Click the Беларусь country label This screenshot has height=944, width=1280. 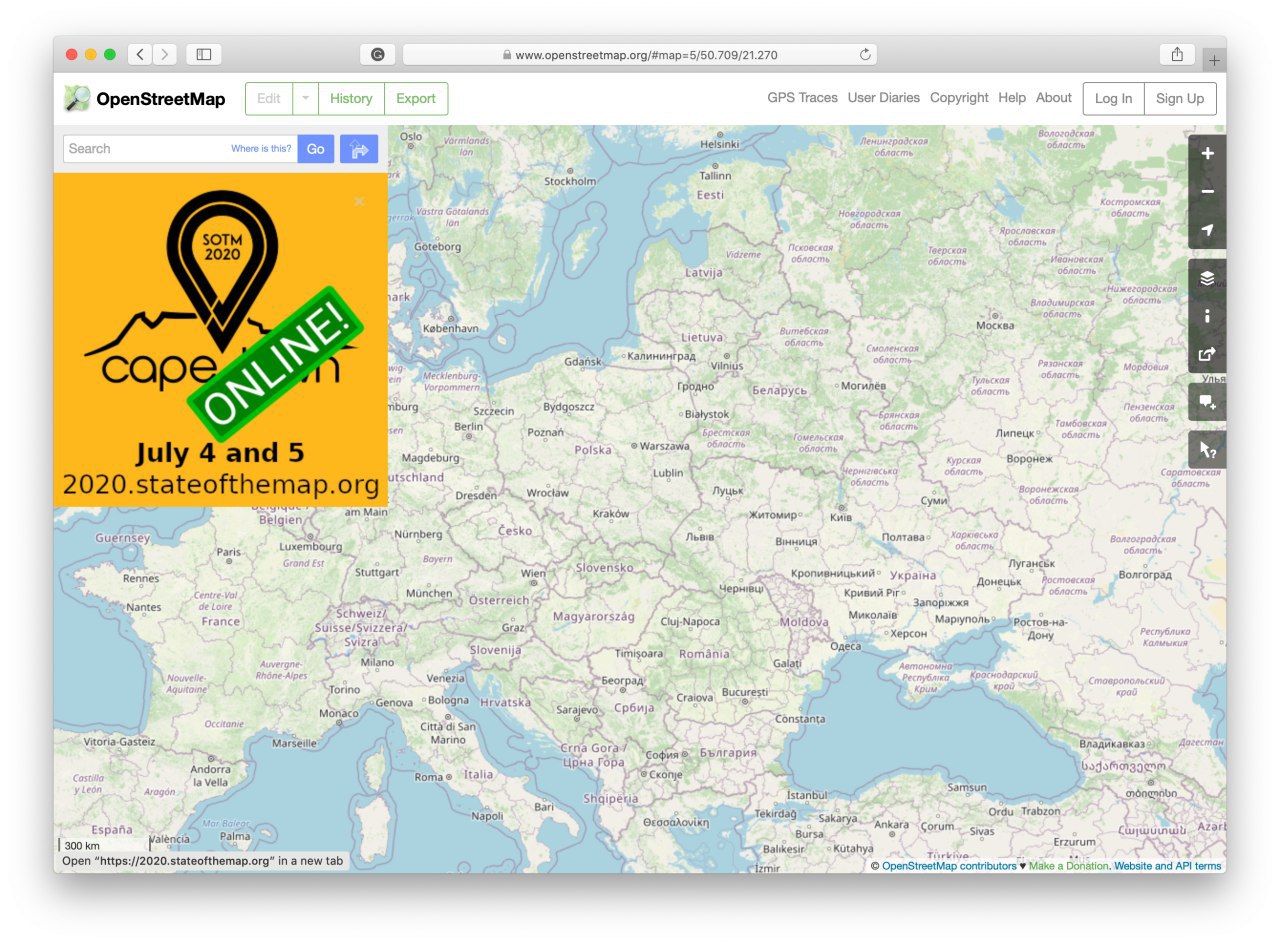pos(779,390)
